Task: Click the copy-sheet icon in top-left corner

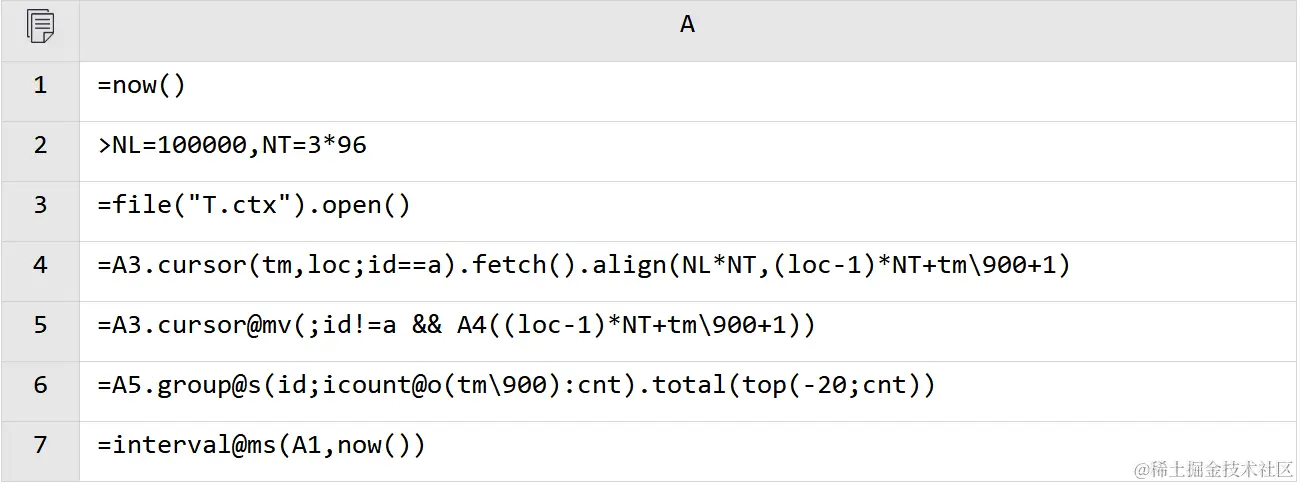Action: pos(40,26)
